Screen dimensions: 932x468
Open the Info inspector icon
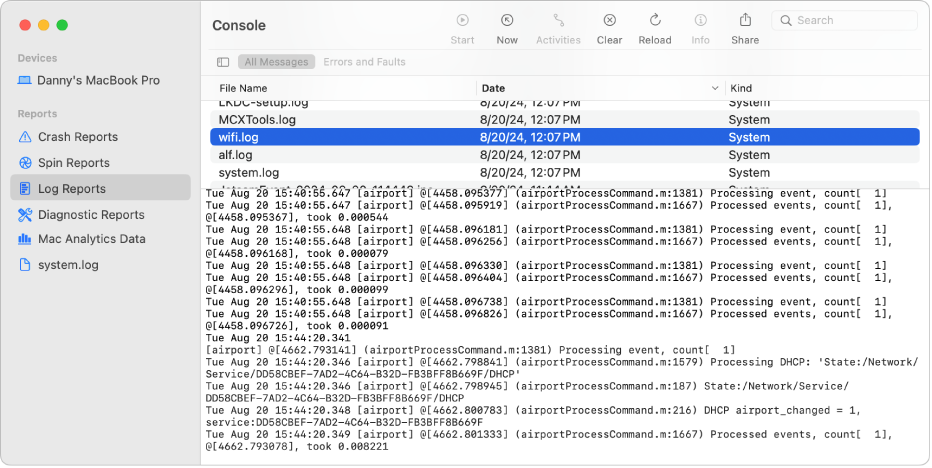pos(700,20)
